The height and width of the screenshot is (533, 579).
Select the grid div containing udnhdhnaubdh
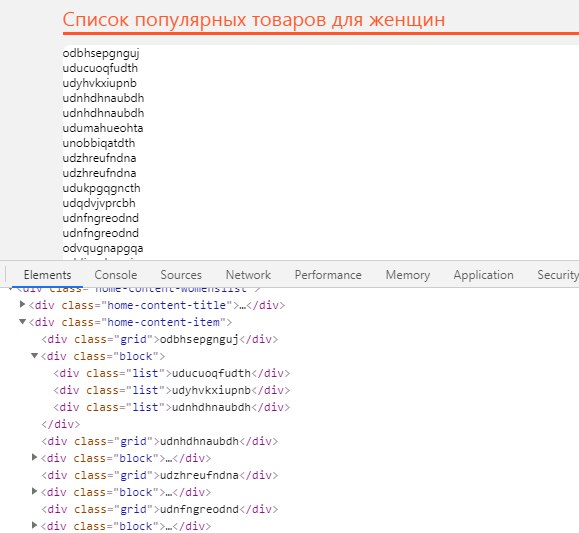coord(160,441)
